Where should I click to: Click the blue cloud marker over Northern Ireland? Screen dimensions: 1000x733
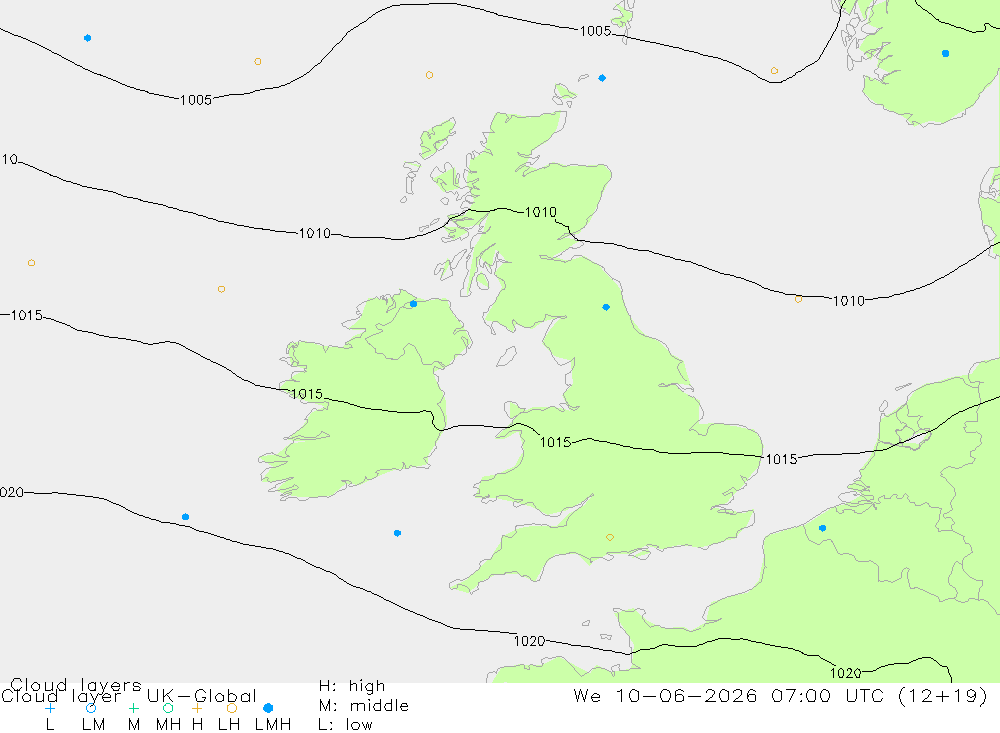tap(413, 304)
